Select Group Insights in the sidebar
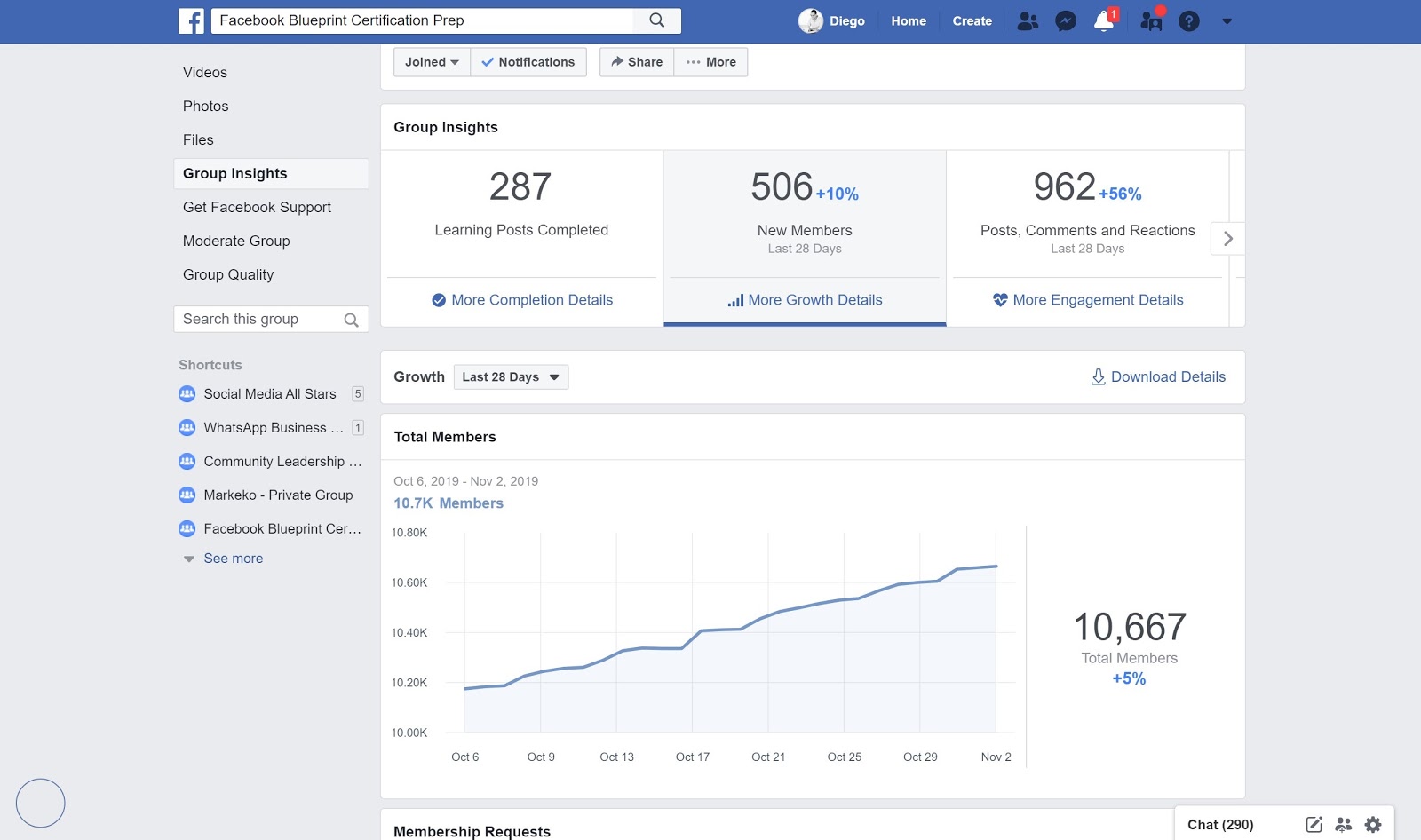 coord(271,174)
